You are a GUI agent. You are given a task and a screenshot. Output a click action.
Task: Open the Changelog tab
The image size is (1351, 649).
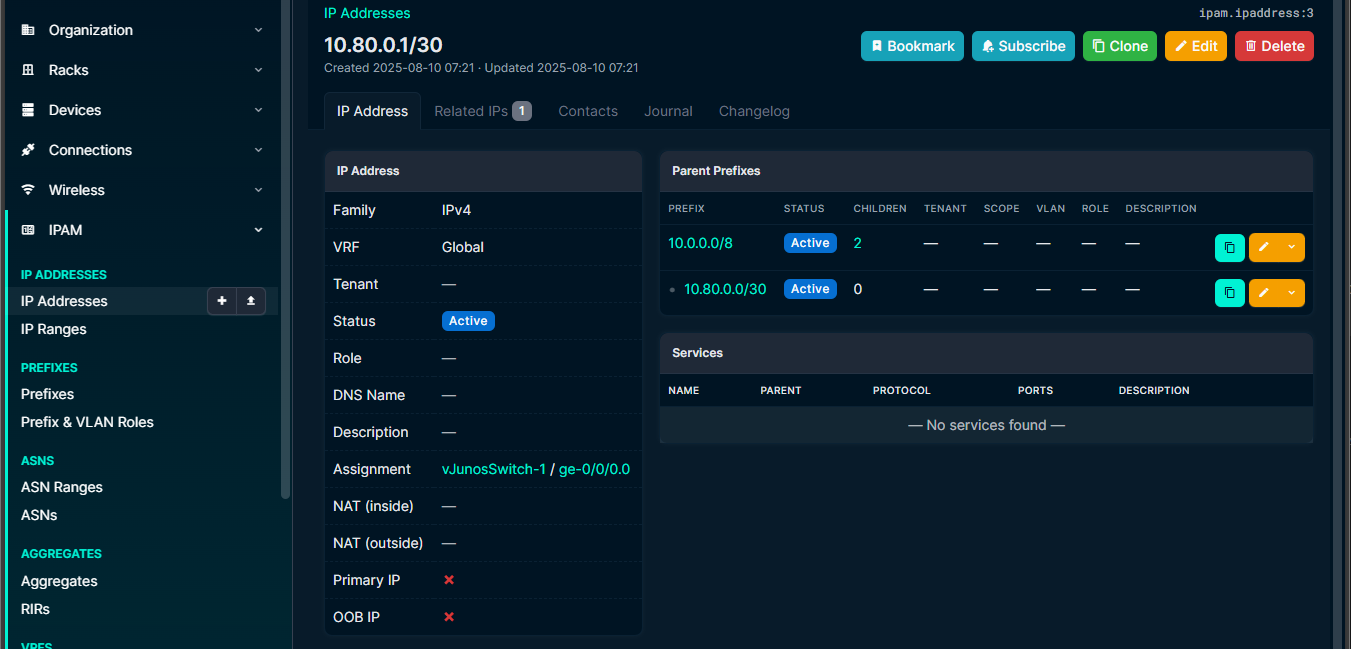pyautogui.click(x=754, y=111)
